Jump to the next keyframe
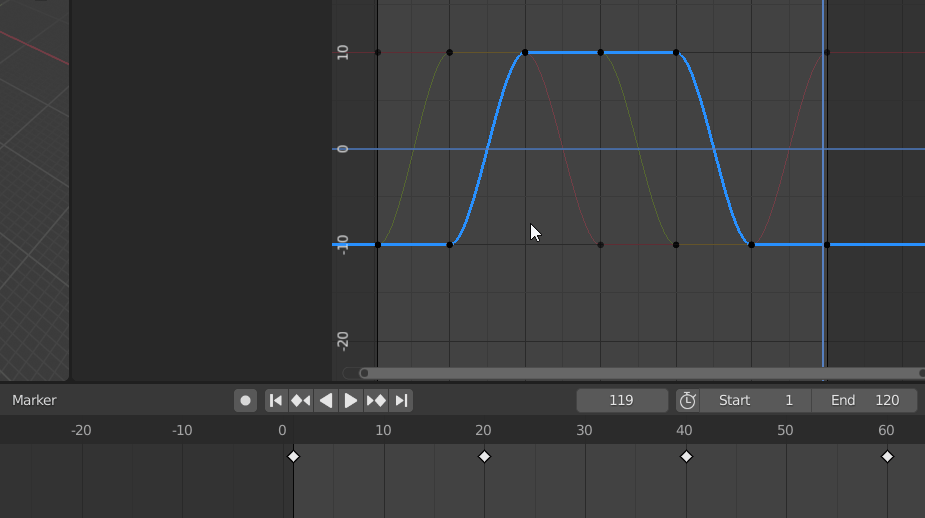The height and width of the screenshot is (518, 925). 376,401
